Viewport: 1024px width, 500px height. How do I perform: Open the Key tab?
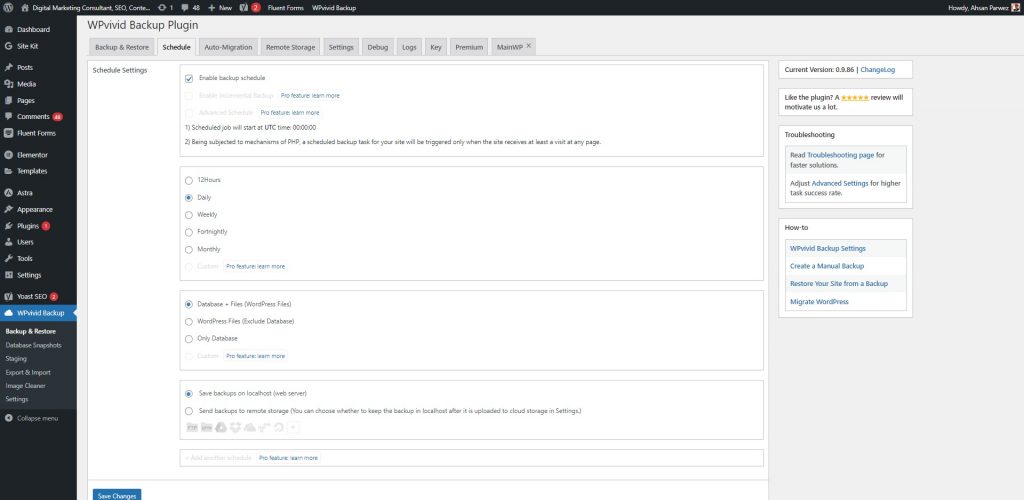pos(436,47)
